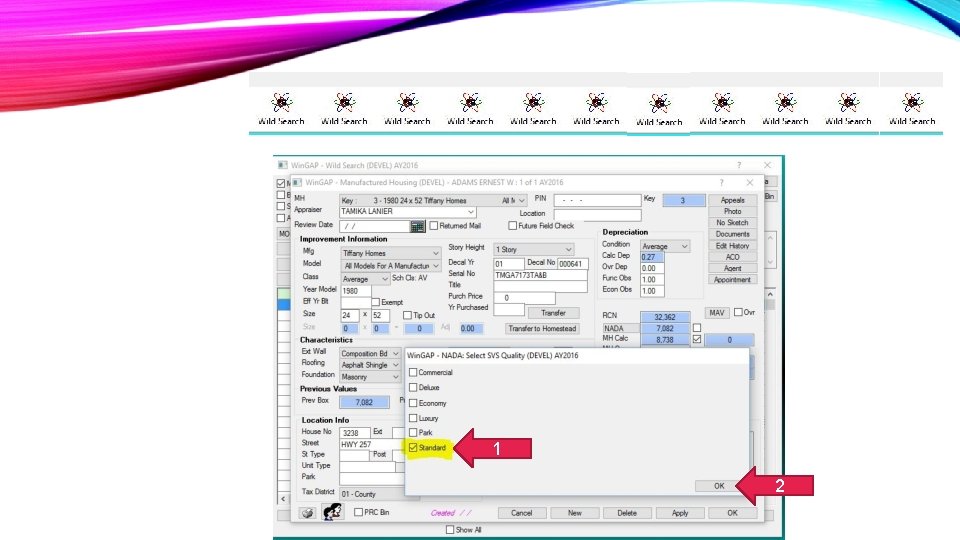Click Transfer to Homestead button
The width and height of the screenshot is (960, 540).
542,329
